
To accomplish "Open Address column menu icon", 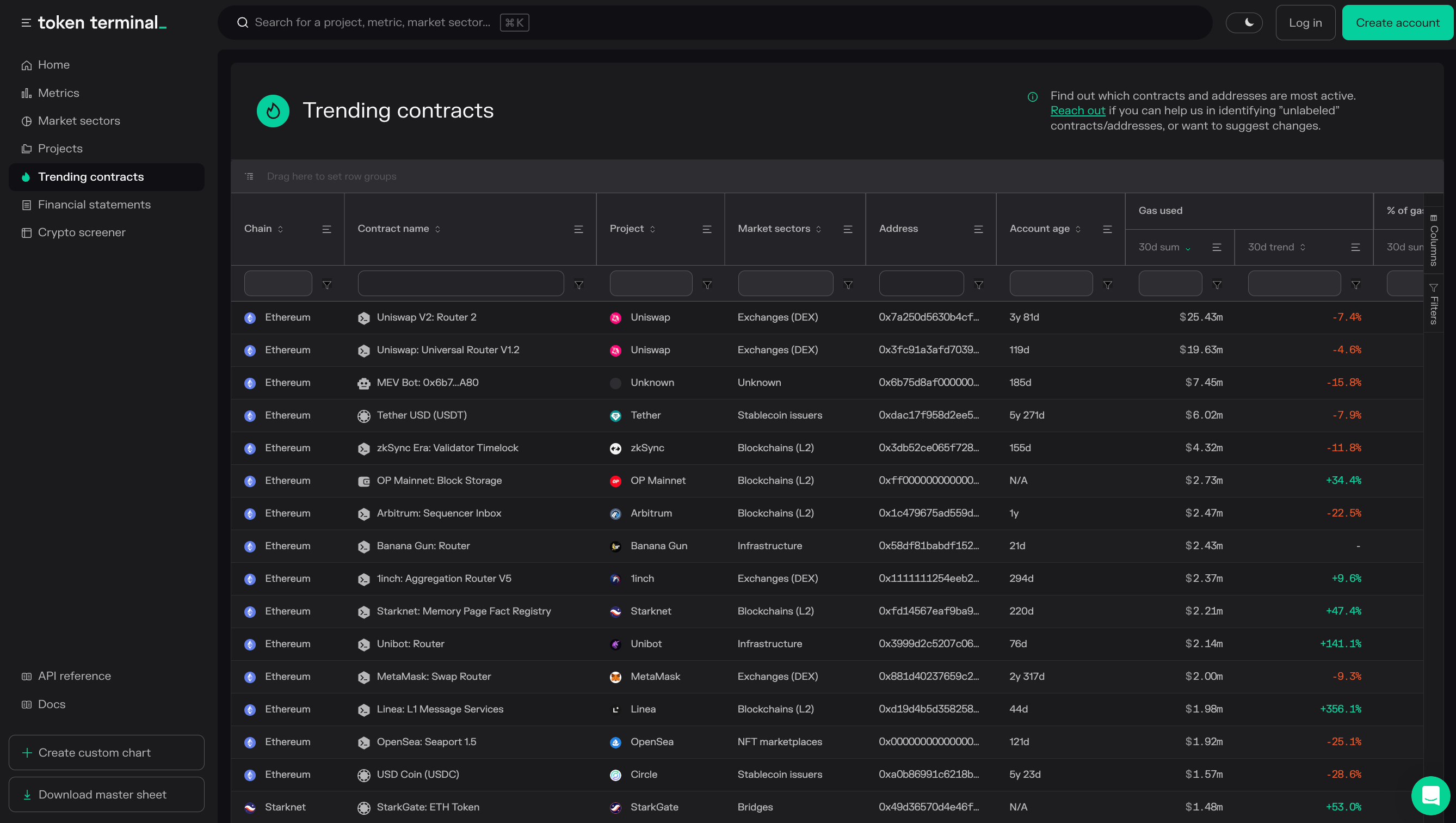I will tap(978, 229).
